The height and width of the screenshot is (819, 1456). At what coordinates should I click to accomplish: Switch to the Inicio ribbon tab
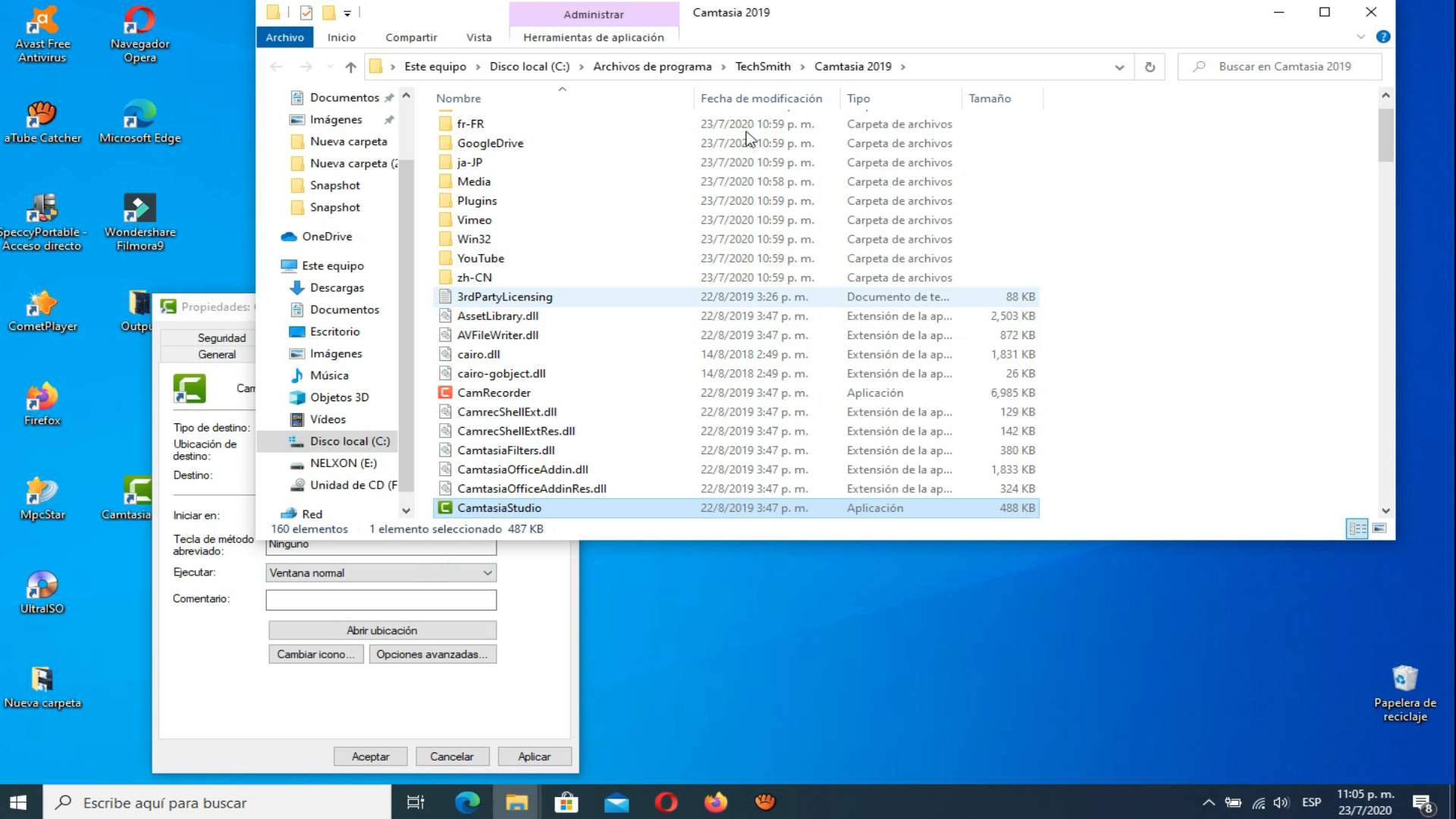[x=341, y=37]
